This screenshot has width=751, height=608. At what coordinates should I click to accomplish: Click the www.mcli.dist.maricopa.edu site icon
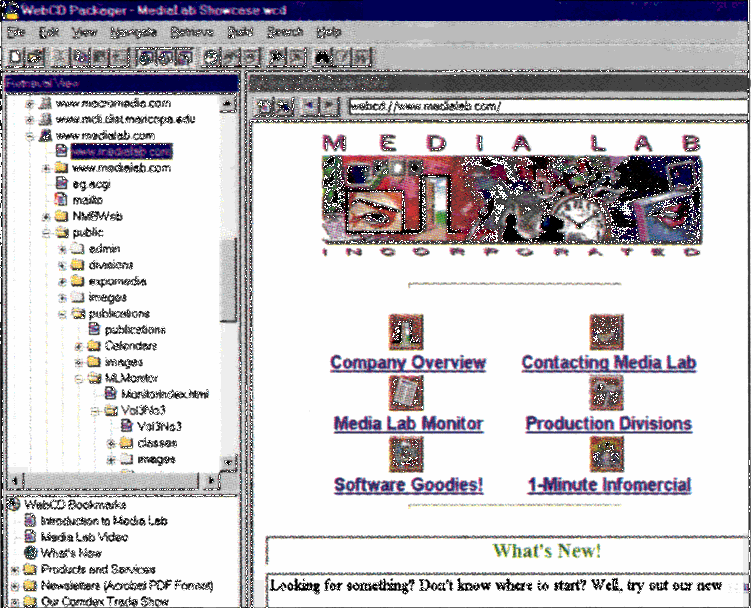tap(45, 119)
